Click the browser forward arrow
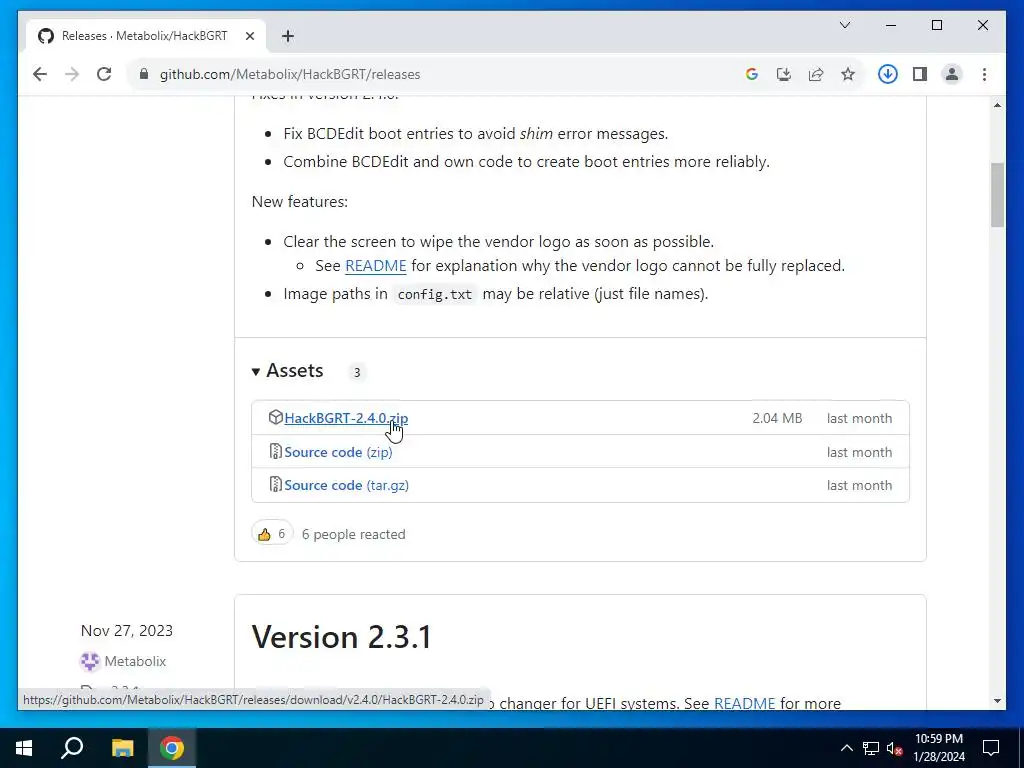The image size is (1024, 768). point(72,74)
